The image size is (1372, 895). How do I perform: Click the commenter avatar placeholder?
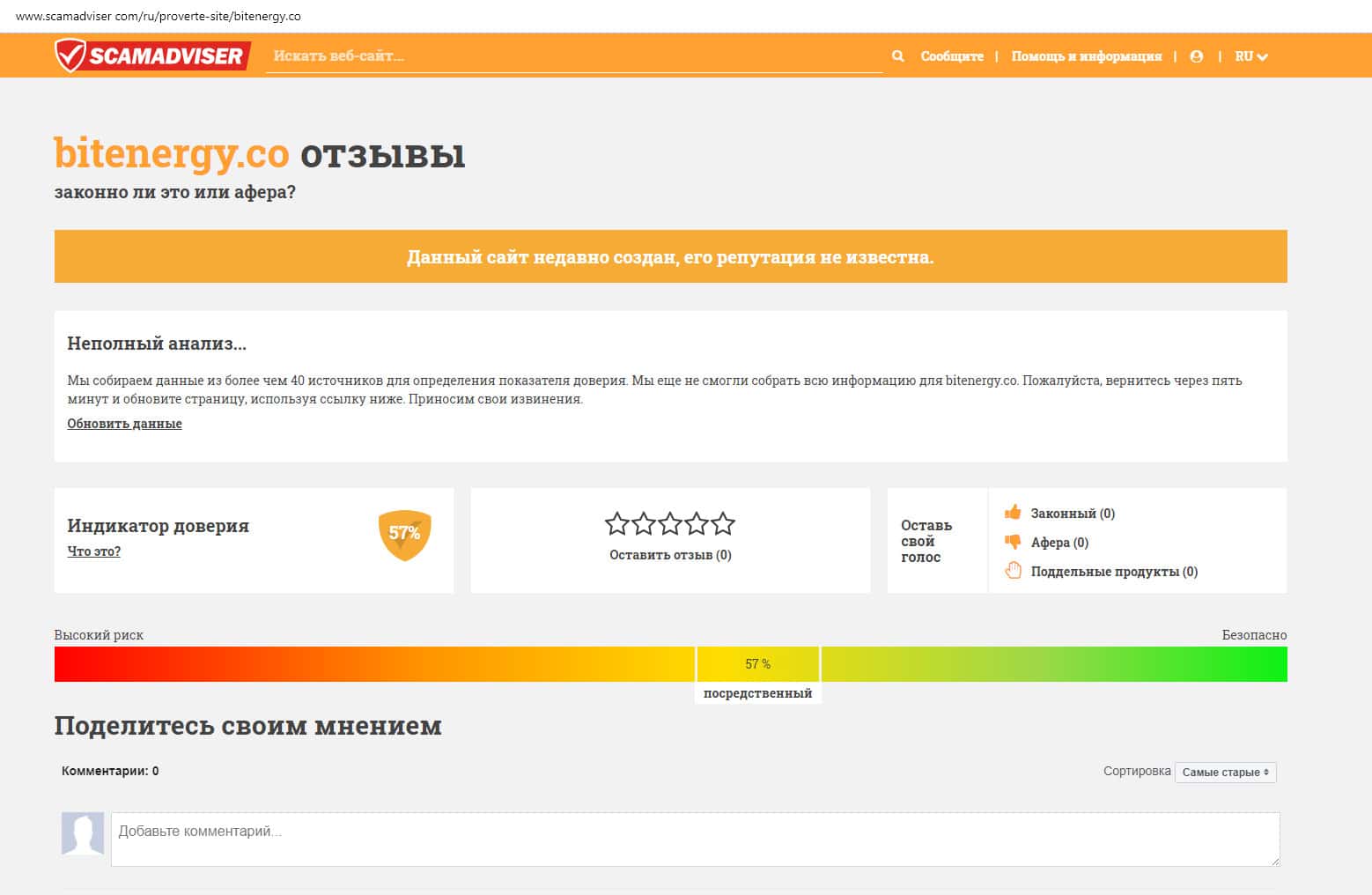click(83, 833)
